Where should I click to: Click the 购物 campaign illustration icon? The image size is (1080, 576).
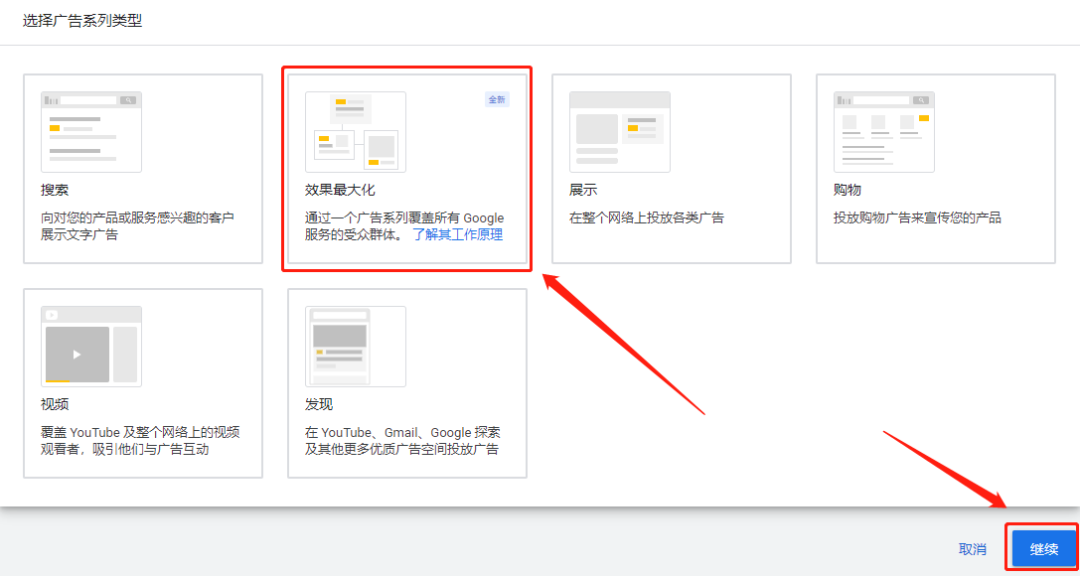tap(884, 131)
